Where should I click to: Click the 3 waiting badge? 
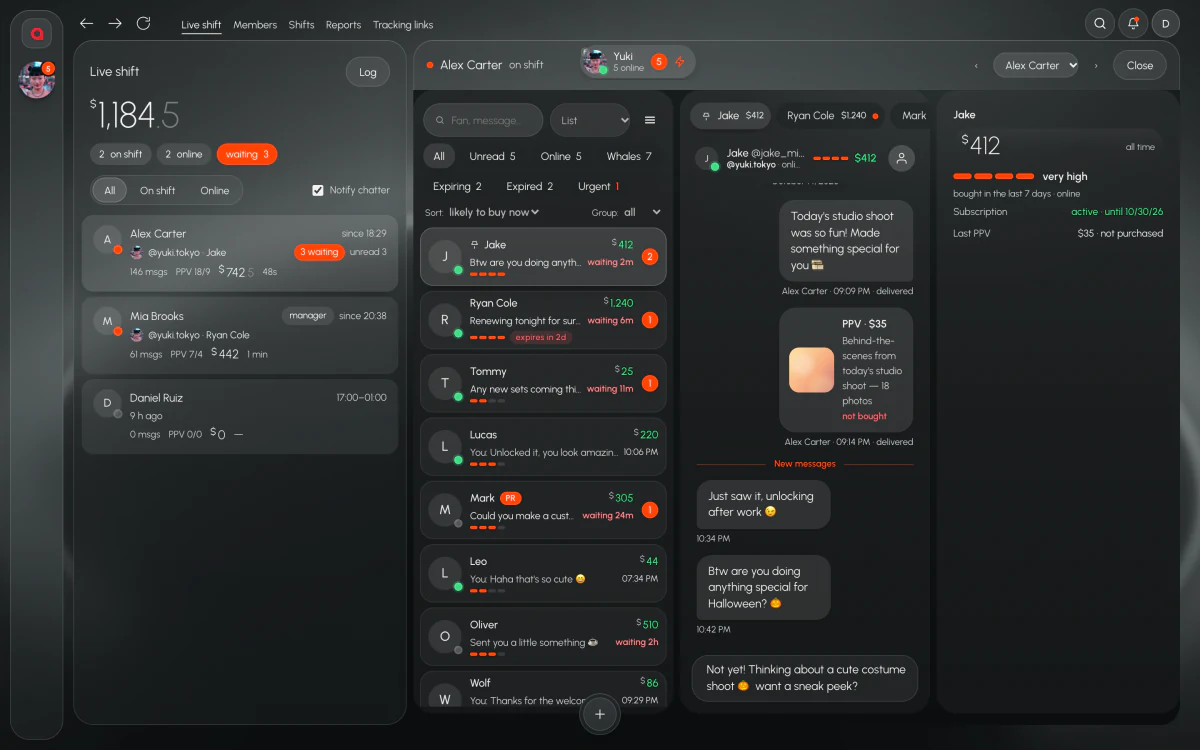(x=319, y=252)
